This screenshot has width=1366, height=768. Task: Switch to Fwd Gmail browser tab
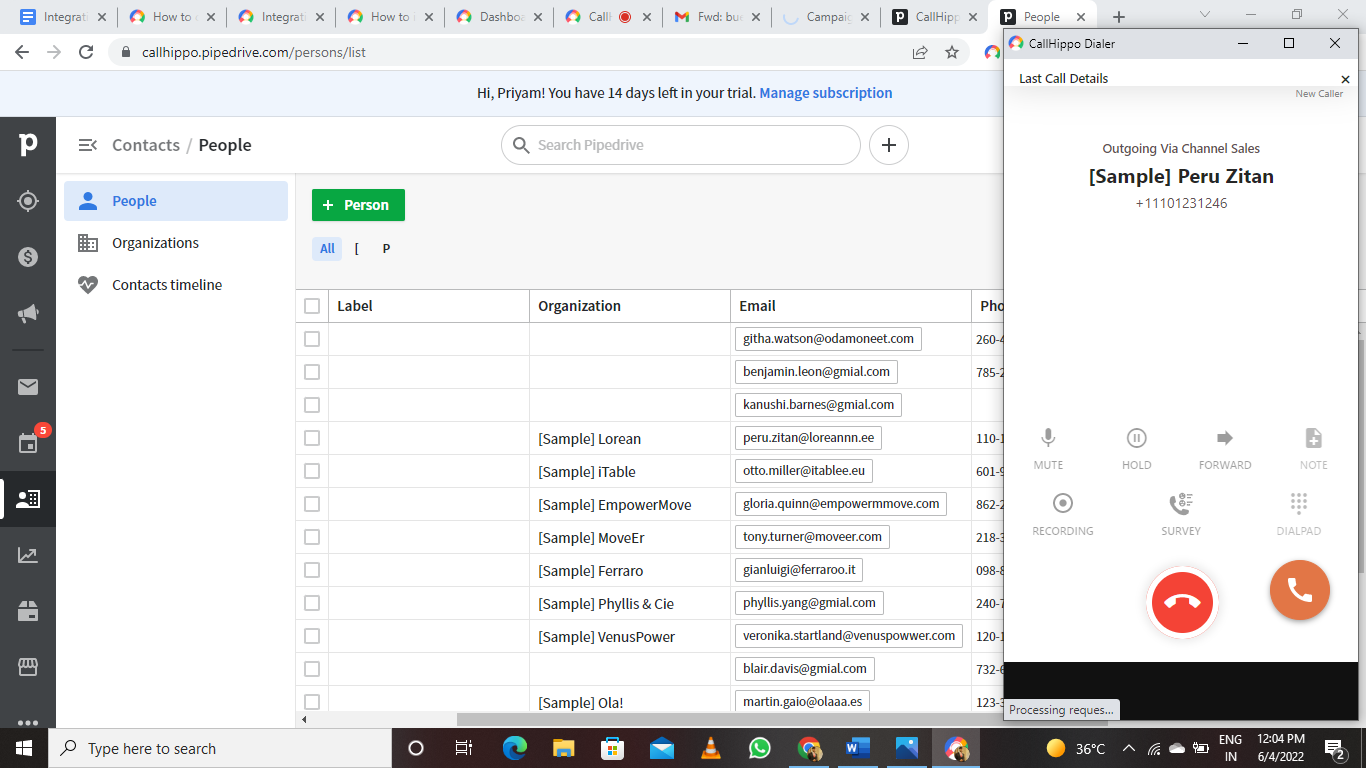(717, 17)
